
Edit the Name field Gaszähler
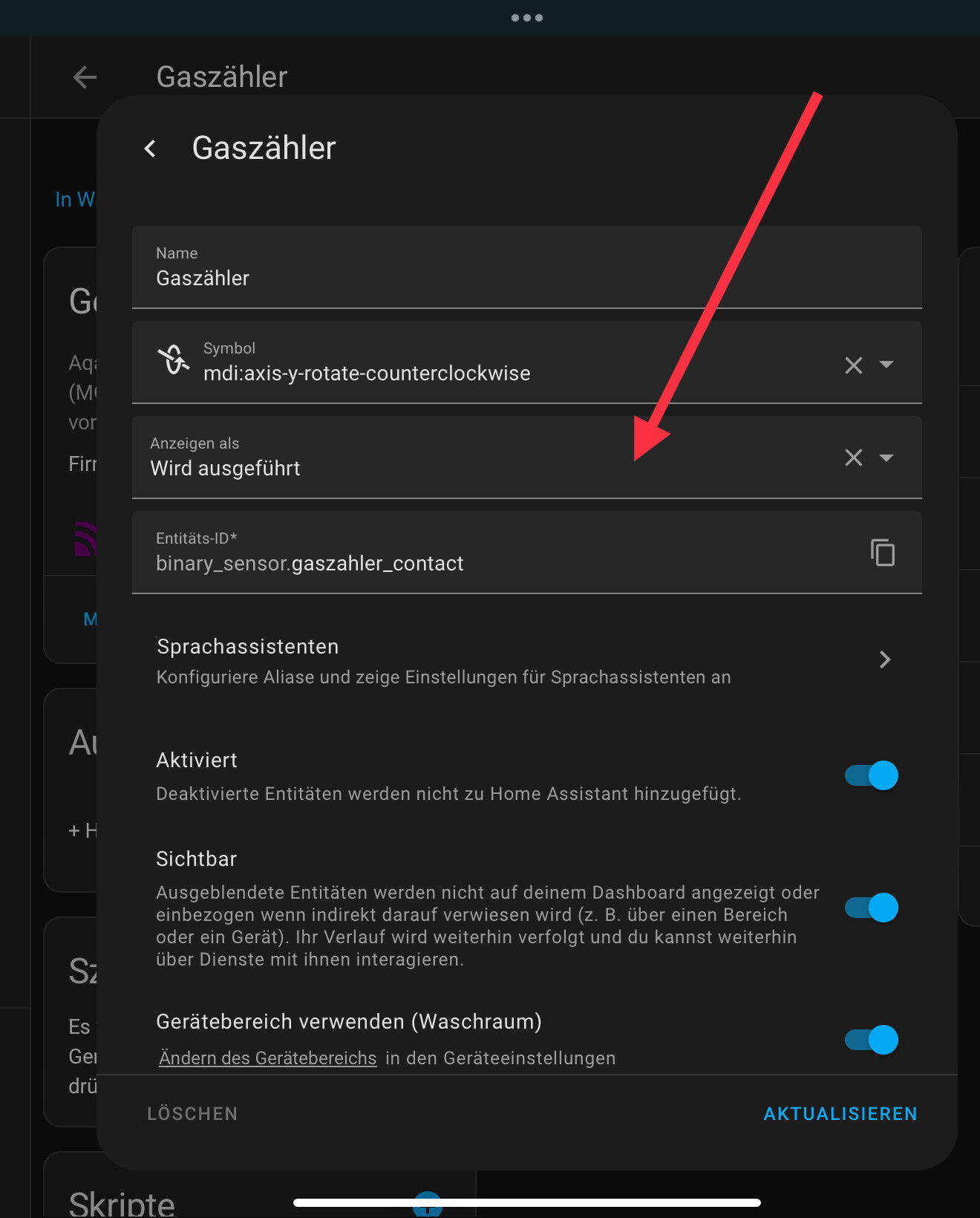pyautogui.click(x=527, y=267)
